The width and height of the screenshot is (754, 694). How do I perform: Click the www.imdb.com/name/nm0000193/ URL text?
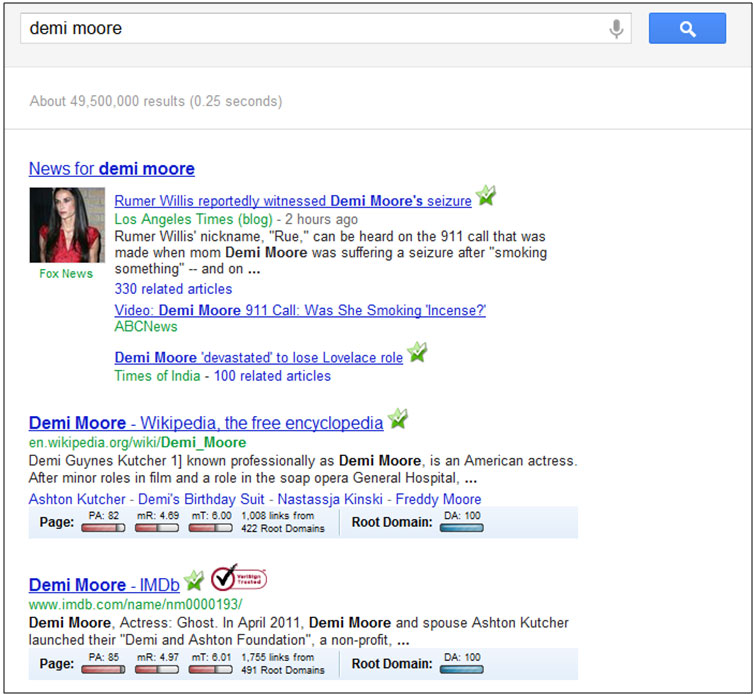pyautogui.click(x=136, y=604)
